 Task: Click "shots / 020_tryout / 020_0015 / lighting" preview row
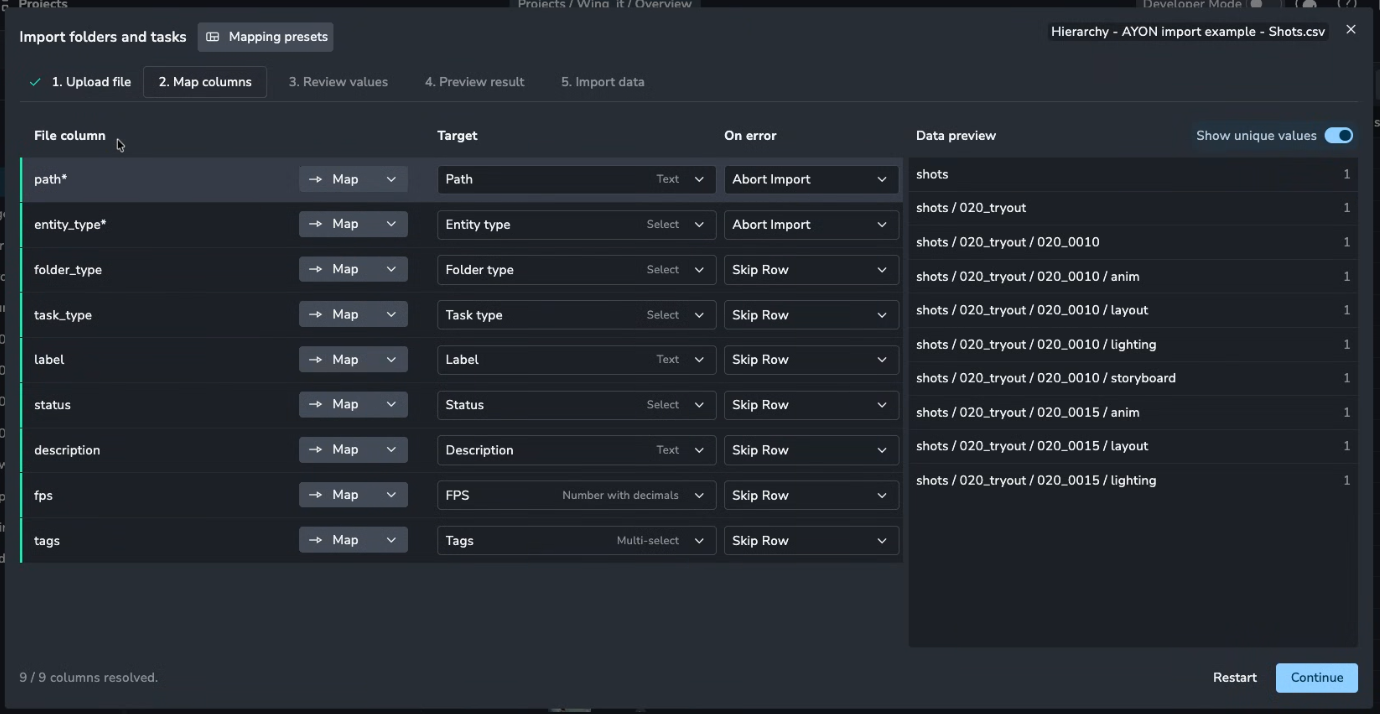click(1133, 480)
